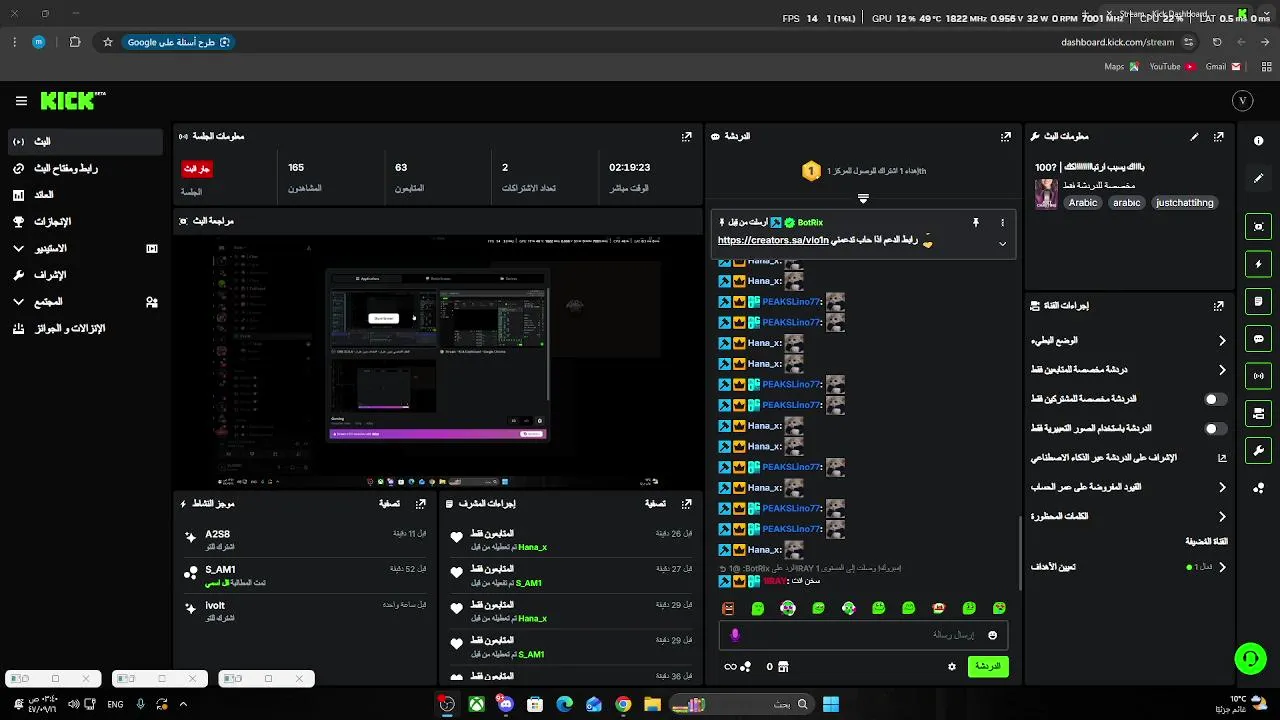The height and width of the screenshot is (720, 1280).
Task: Open the AI chat moderation external link
Action: [x=1221, y=458]
